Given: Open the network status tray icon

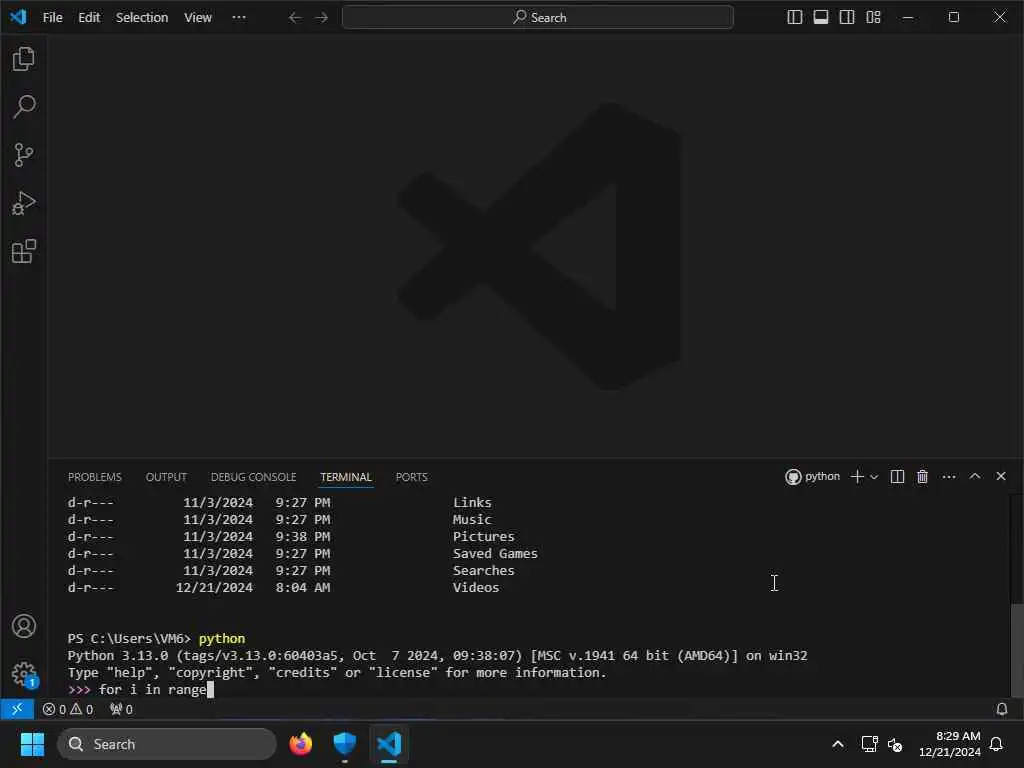Looking at the screenshot, I should (869, 744).
